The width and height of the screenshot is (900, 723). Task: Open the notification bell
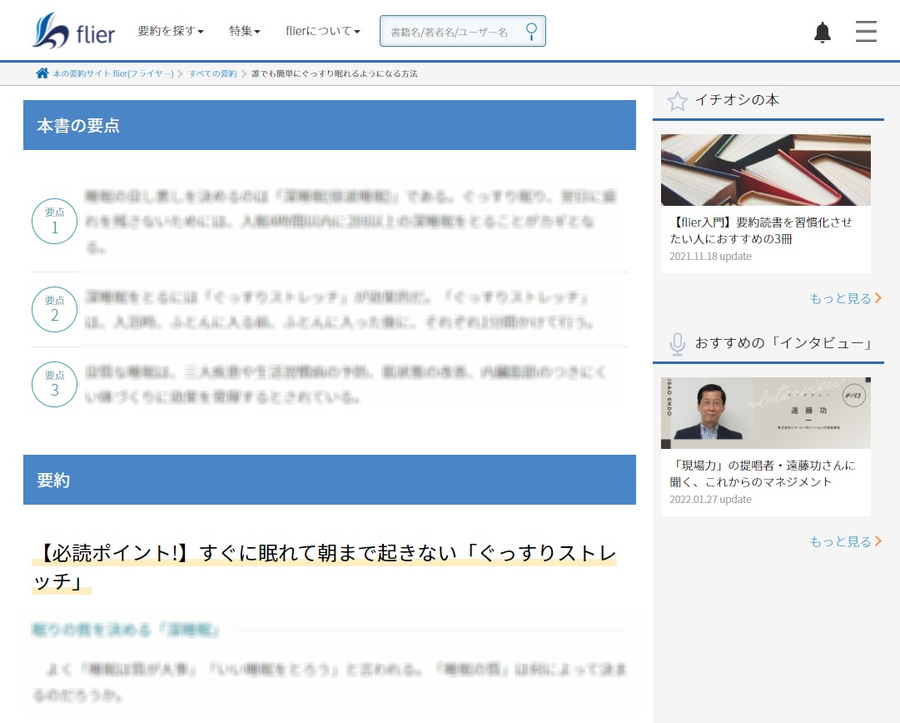point(823,32)
